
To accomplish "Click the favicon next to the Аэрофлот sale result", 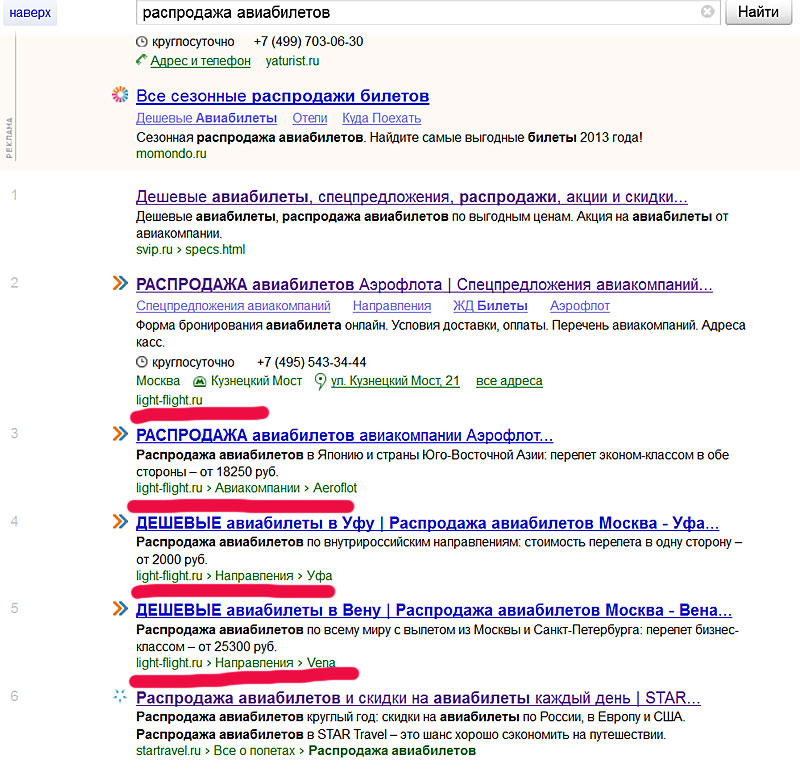I will pos(120,435).
